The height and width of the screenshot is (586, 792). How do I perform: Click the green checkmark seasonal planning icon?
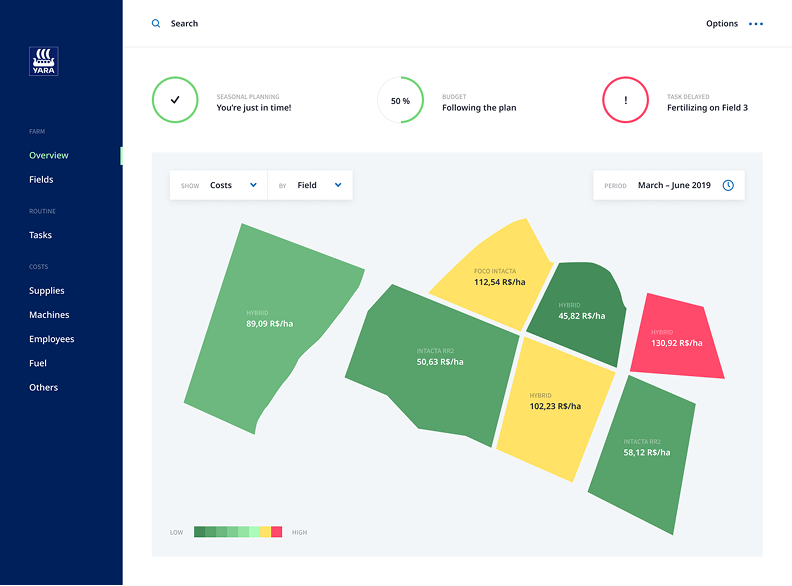click(x=175, y=100)
